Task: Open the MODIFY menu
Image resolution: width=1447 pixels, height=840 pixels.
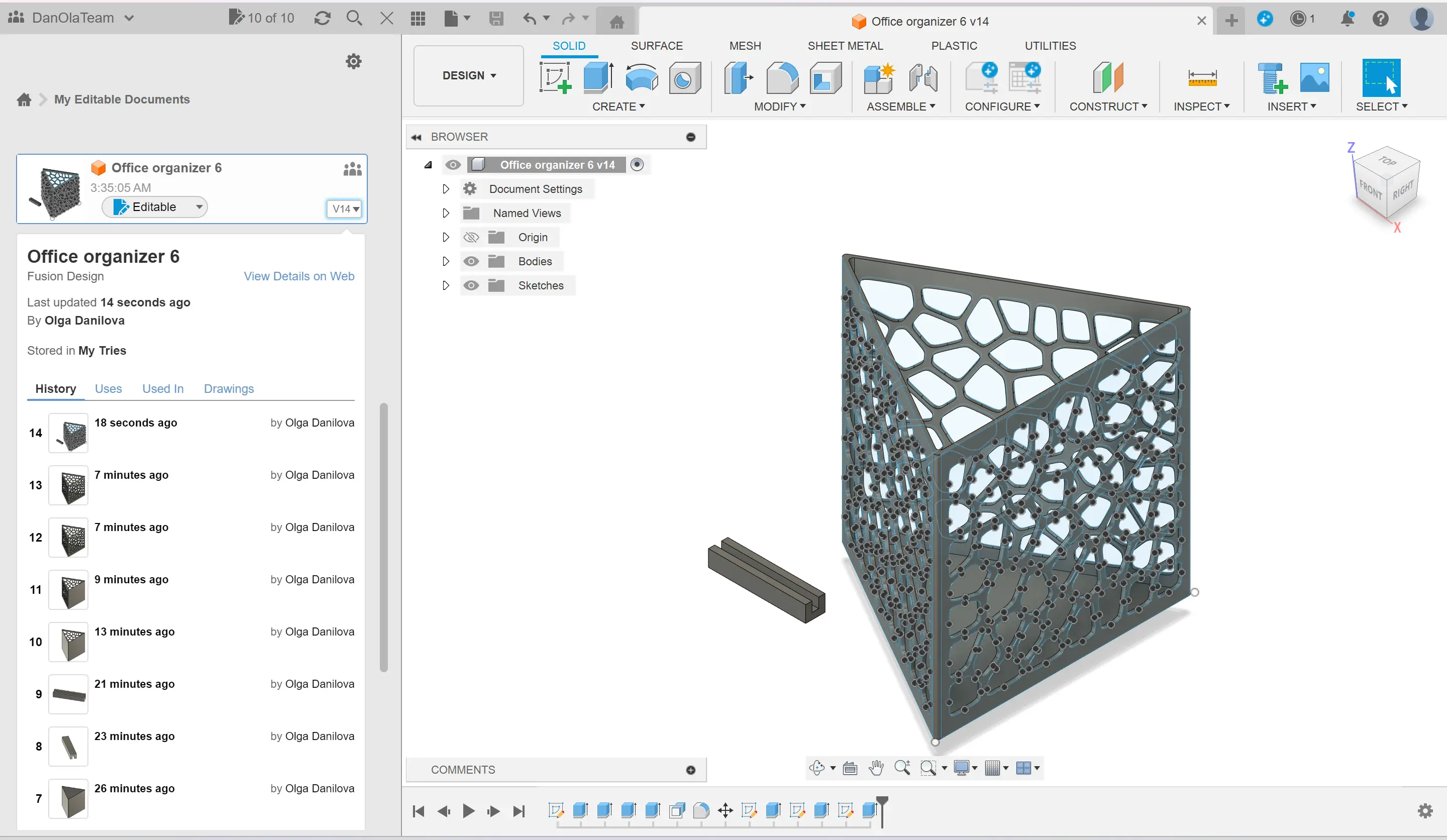Action: pos(780,107)
